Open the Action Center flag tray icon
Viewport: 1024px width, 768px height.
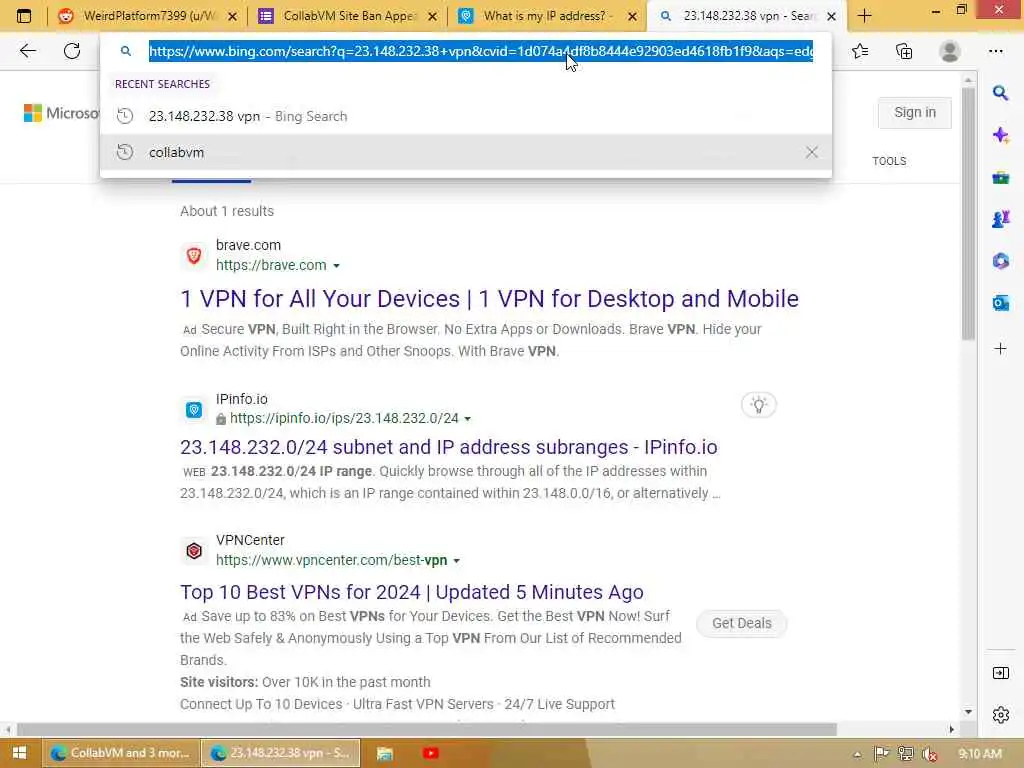pyautogui.click(x=881, y=754)
